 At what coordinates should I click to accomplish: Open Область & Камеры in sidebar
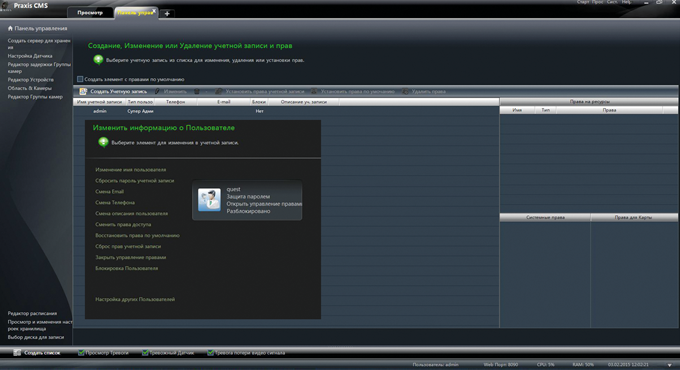29,88
